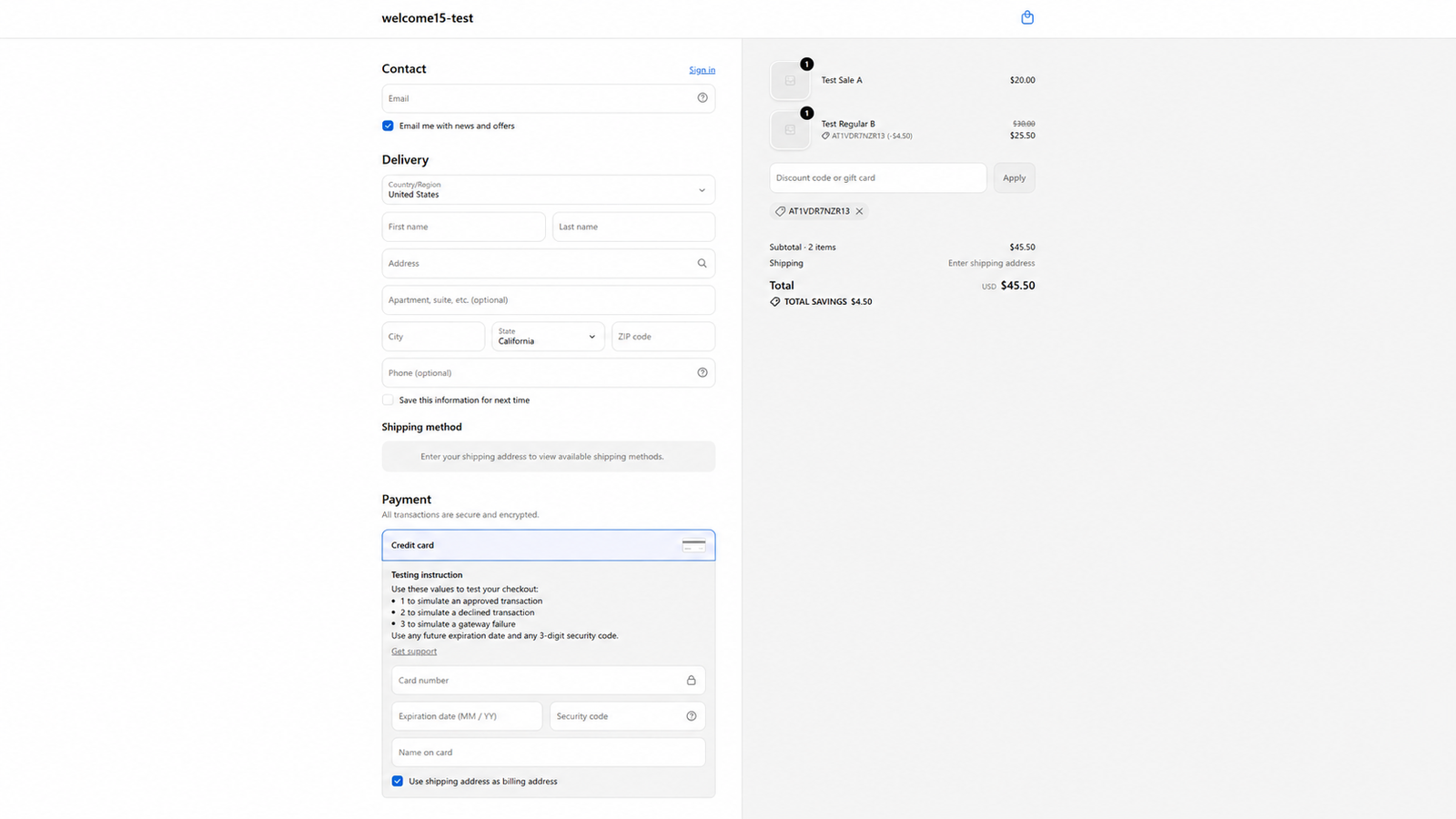Remove the AT1VDR7NZR13 discount code
Screen dimensions: 1456x819
[859, 211]
